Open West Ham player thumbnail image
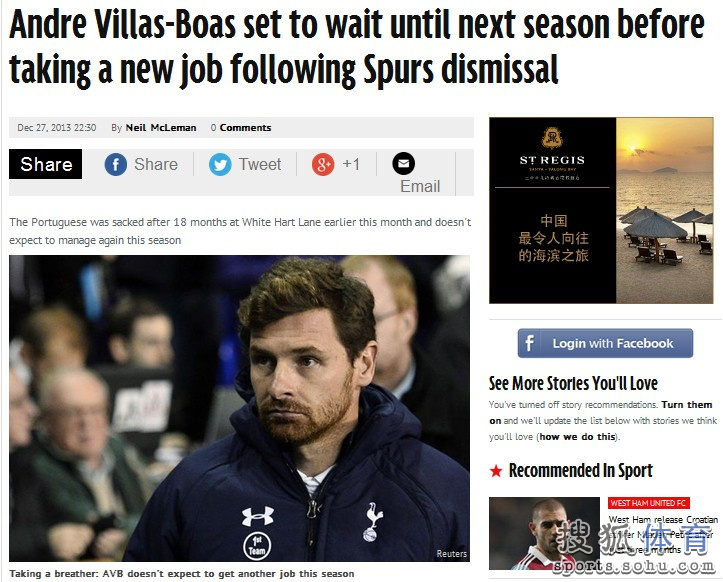Screen dimensions: 723x582 click(x=544, y=534)
